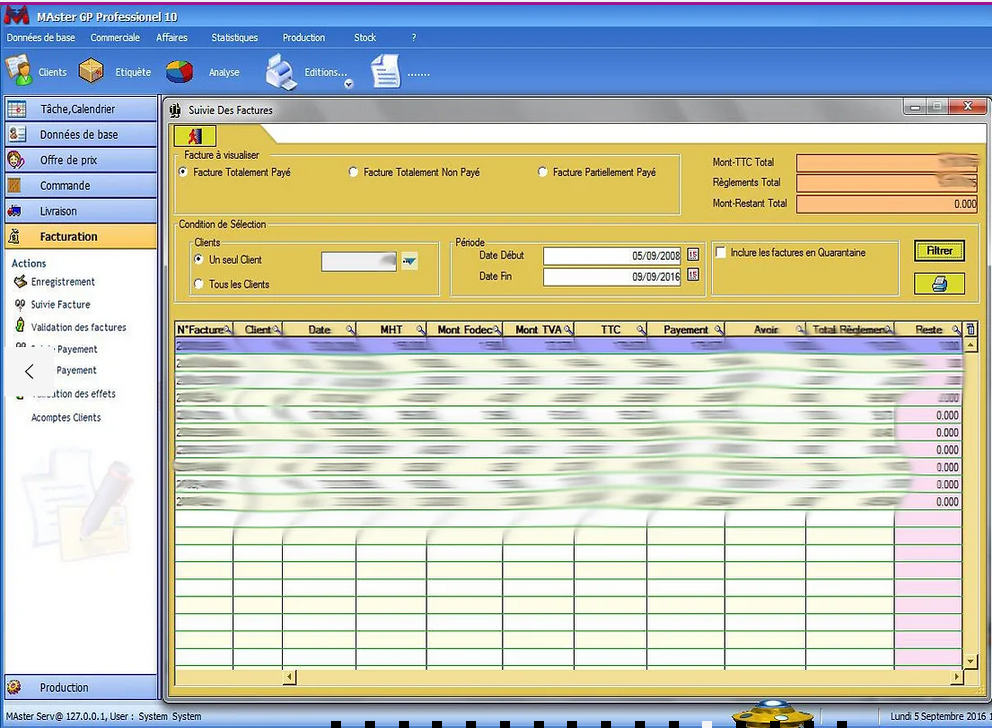992x728 pixels.
Task: Open Validation des factures action link
Action: click(x=78, y=327)
